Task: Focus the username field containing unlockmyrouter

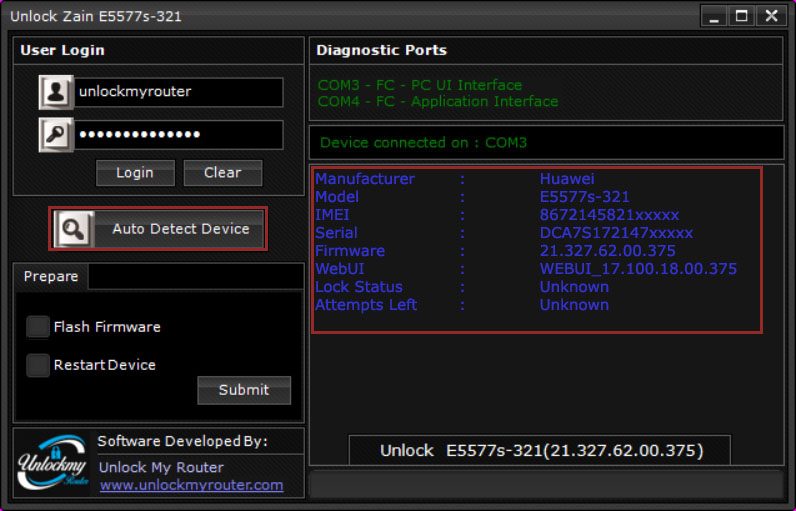Action: click(x=178, y=92)
